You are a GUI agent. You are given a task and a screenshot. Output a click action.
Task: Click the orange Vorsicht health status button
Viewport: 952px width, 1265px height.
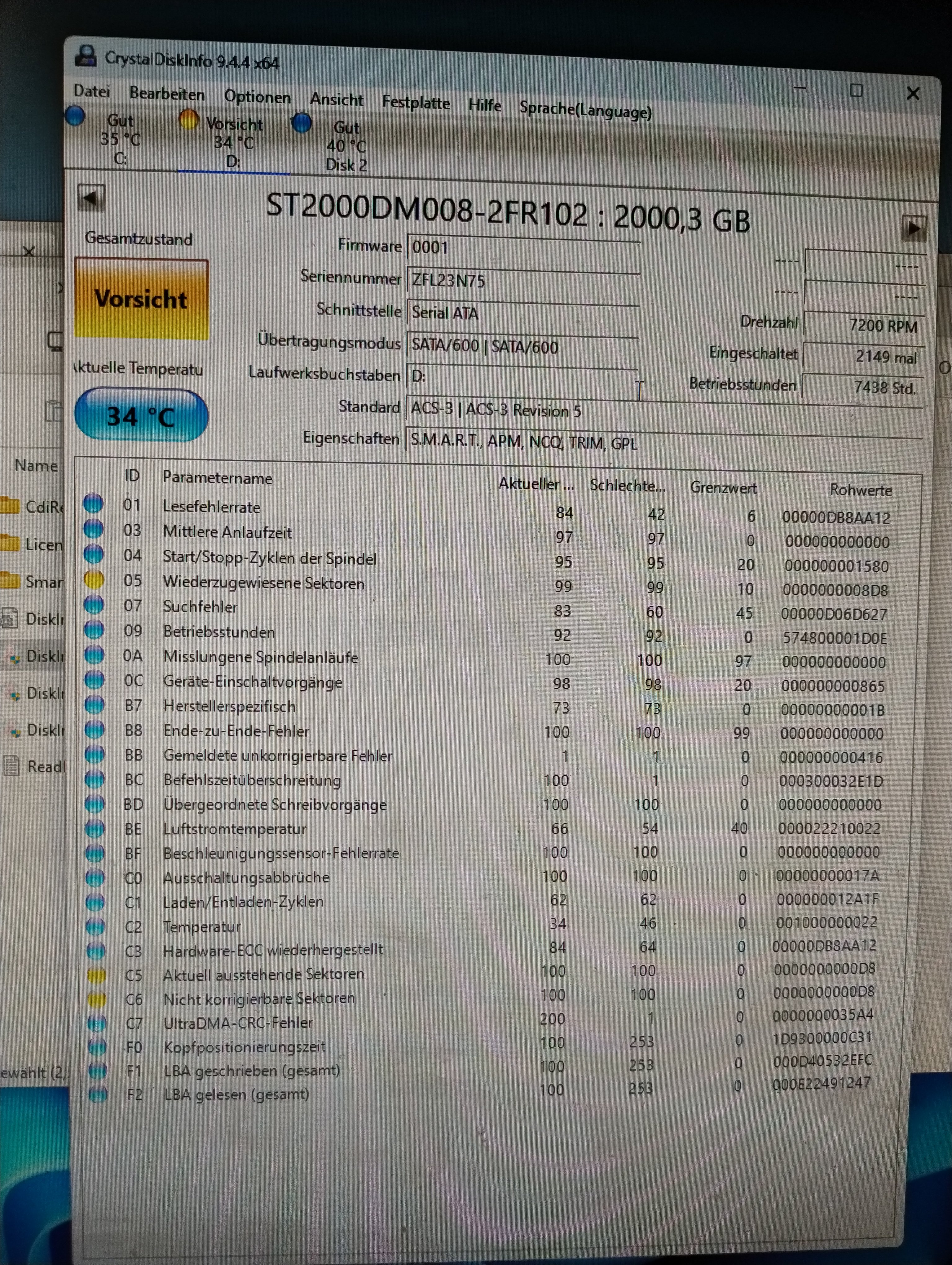pyautogui.click(x=141, y=299)
